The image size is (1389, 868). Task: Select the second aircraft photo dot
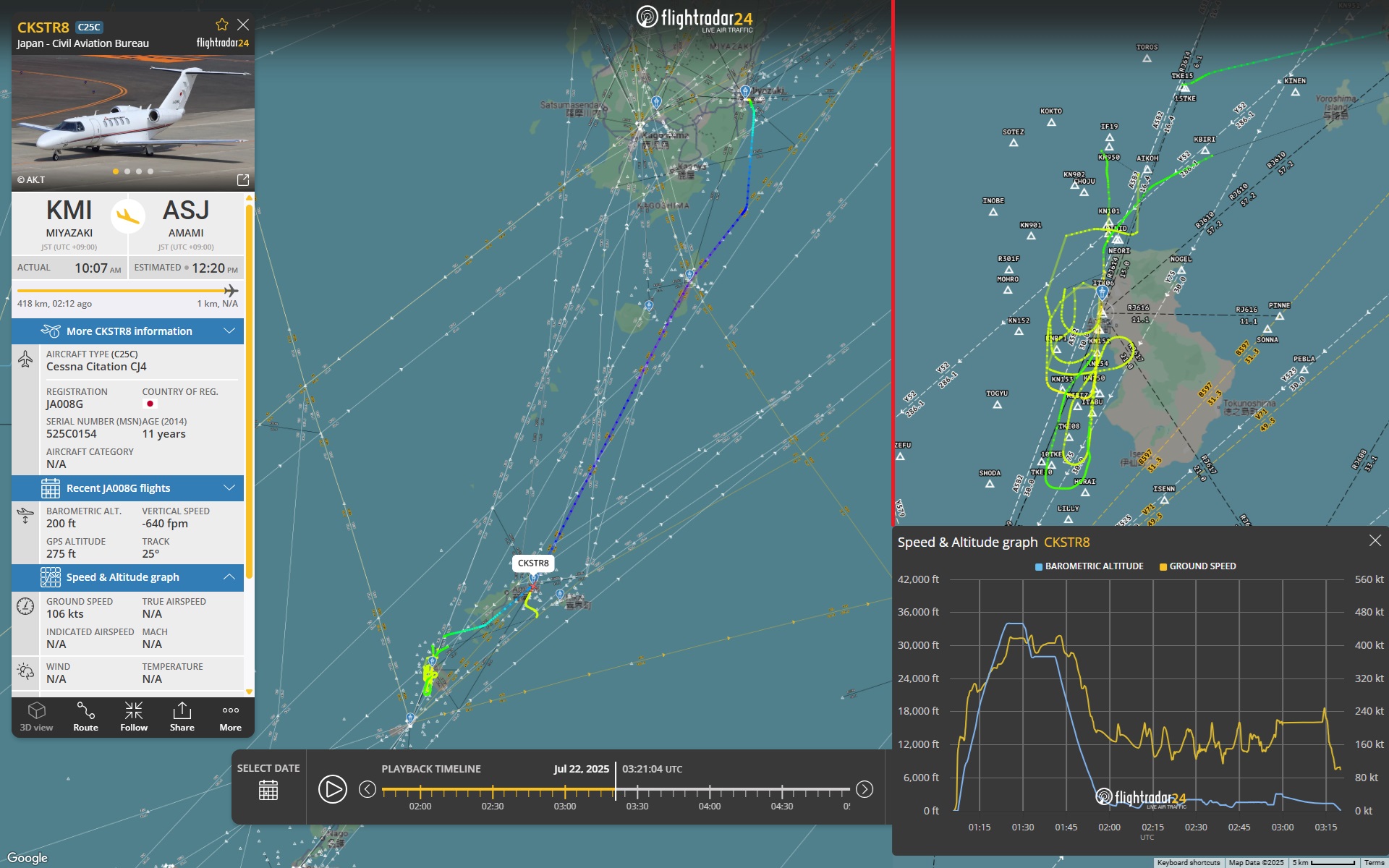pos(127,171)
